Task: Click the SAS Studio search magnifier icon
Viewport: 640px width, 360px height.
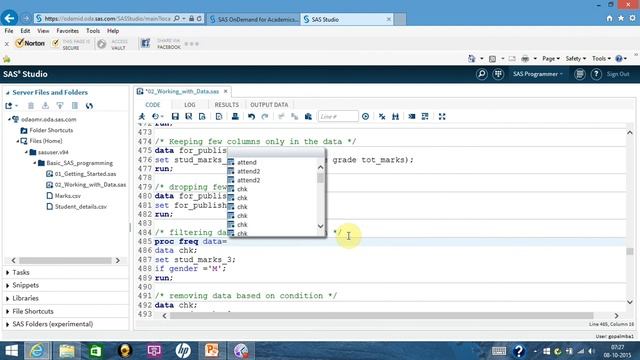Action: [x=482, y=74]
